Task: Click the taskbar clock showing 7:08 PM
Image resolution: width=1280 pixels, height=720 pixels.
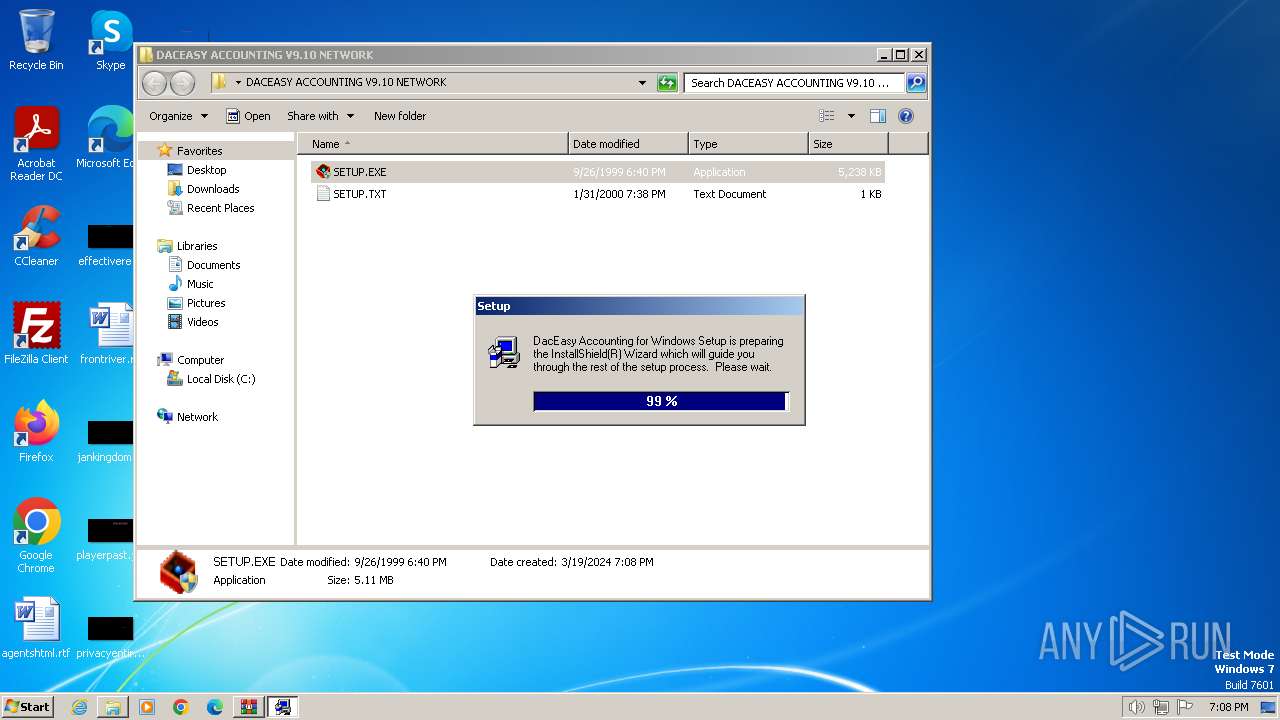Action: pyautogui.click(x=1228, y=707)
